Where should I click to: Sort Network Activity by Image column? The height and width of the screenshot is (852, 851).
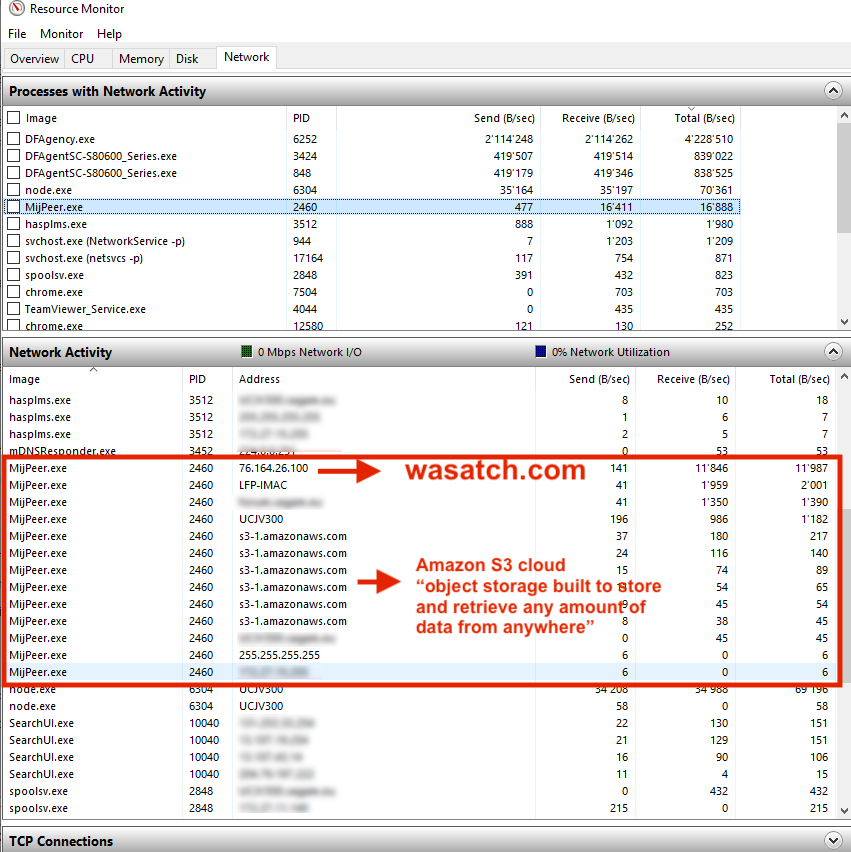(93, 379)
